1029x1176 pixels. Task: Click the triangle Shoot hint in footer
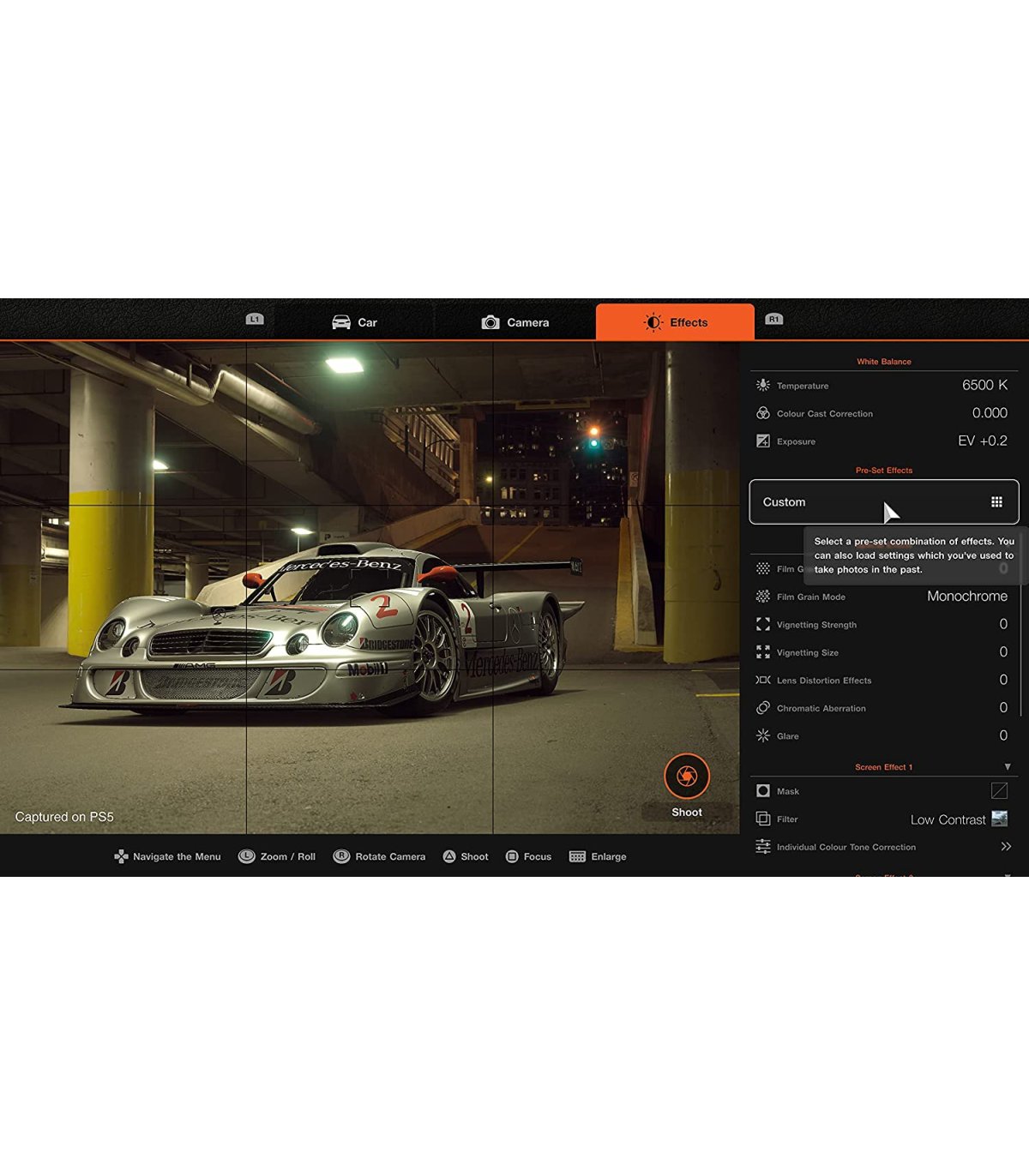[x=466, y=856]
